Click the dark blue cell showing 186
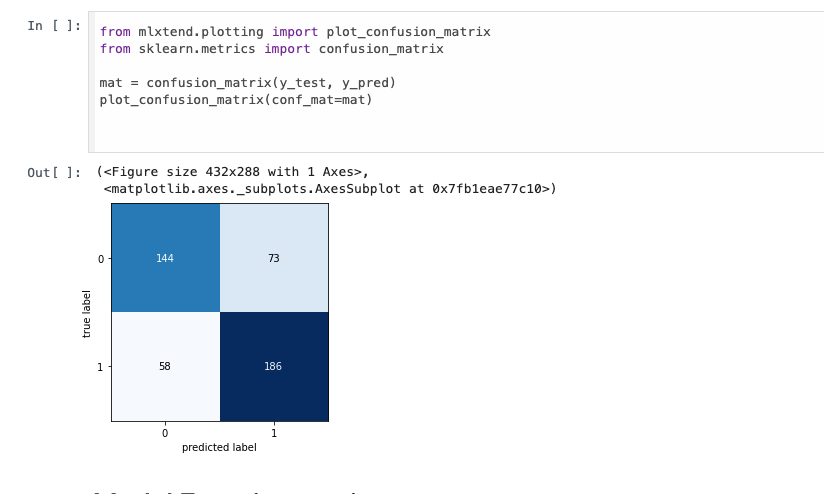The image size is (824, 494). [x=274, y=367]
